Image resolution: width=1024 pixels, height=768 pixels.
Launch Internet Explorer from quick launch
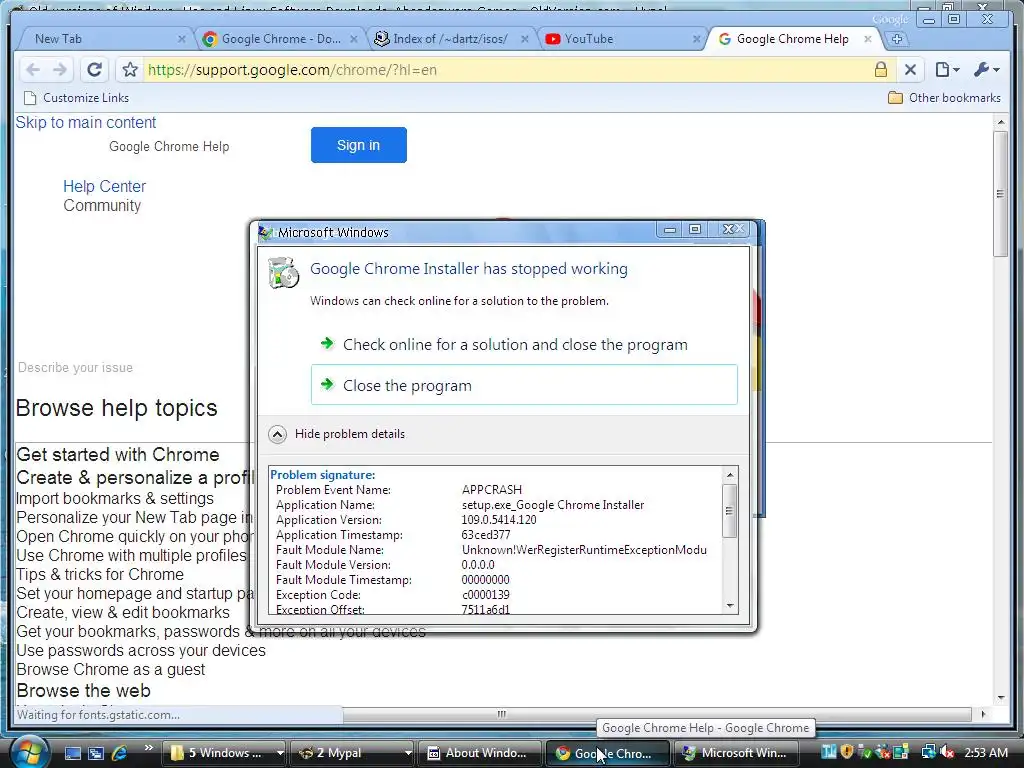tap(120, 754)
